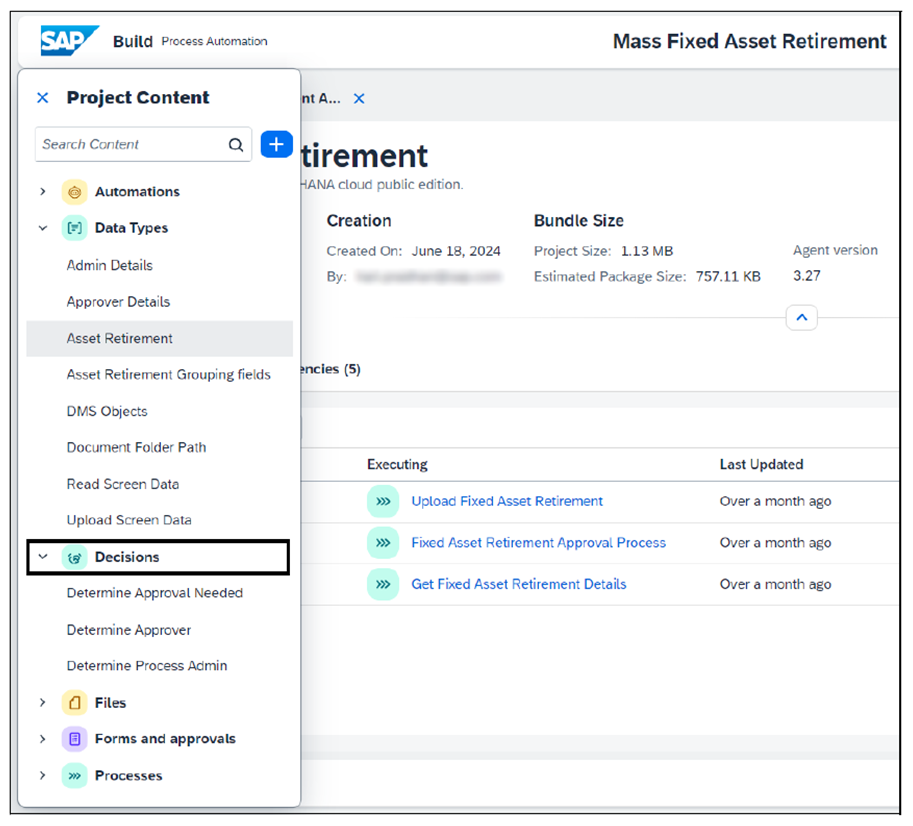
Task: Select Asset Retirement data type
Action: (160, 338)
